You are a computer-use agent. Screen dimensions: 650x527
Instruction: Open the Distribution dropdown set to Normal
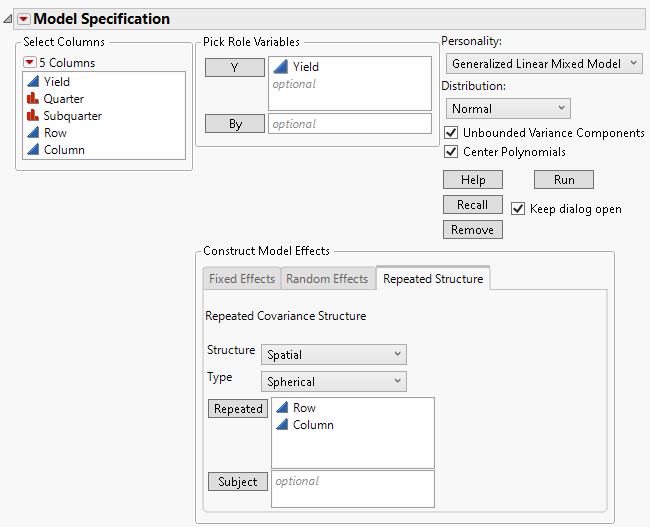point(506,109)
